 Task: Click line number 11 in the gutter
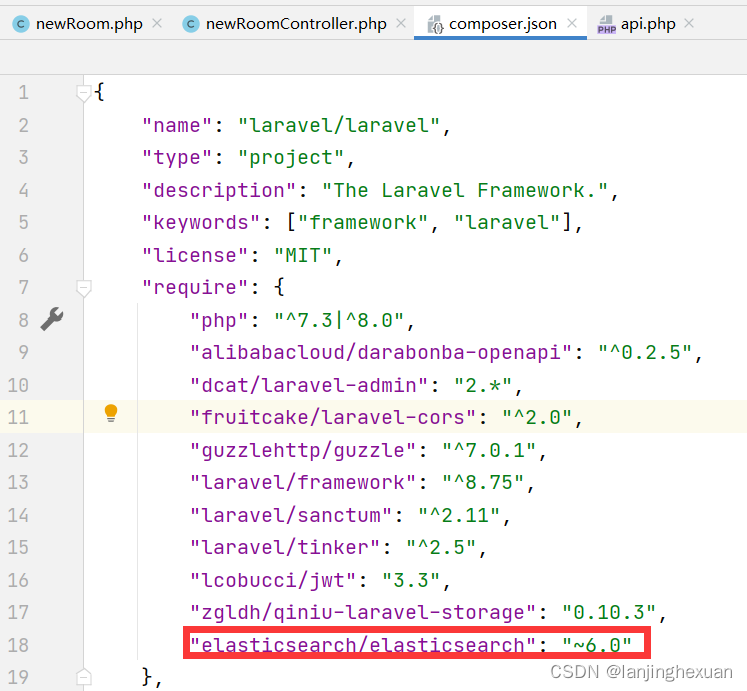(x=18, y=417)
